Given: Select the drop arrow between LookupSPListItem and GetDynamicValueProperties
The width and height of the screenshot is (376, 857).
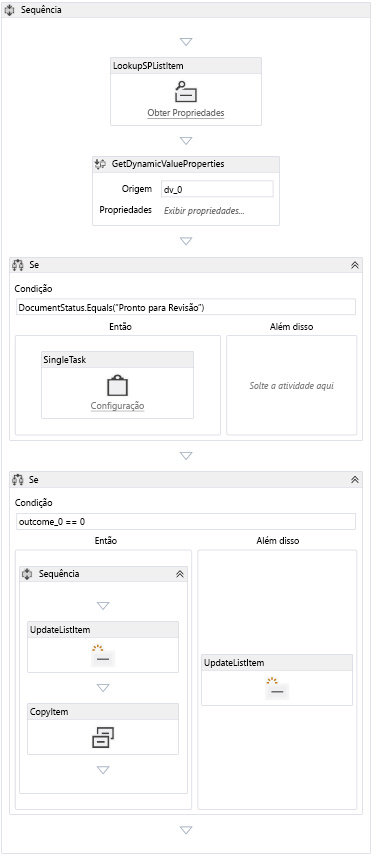Looking at the screenshot, I should (186, 140).
